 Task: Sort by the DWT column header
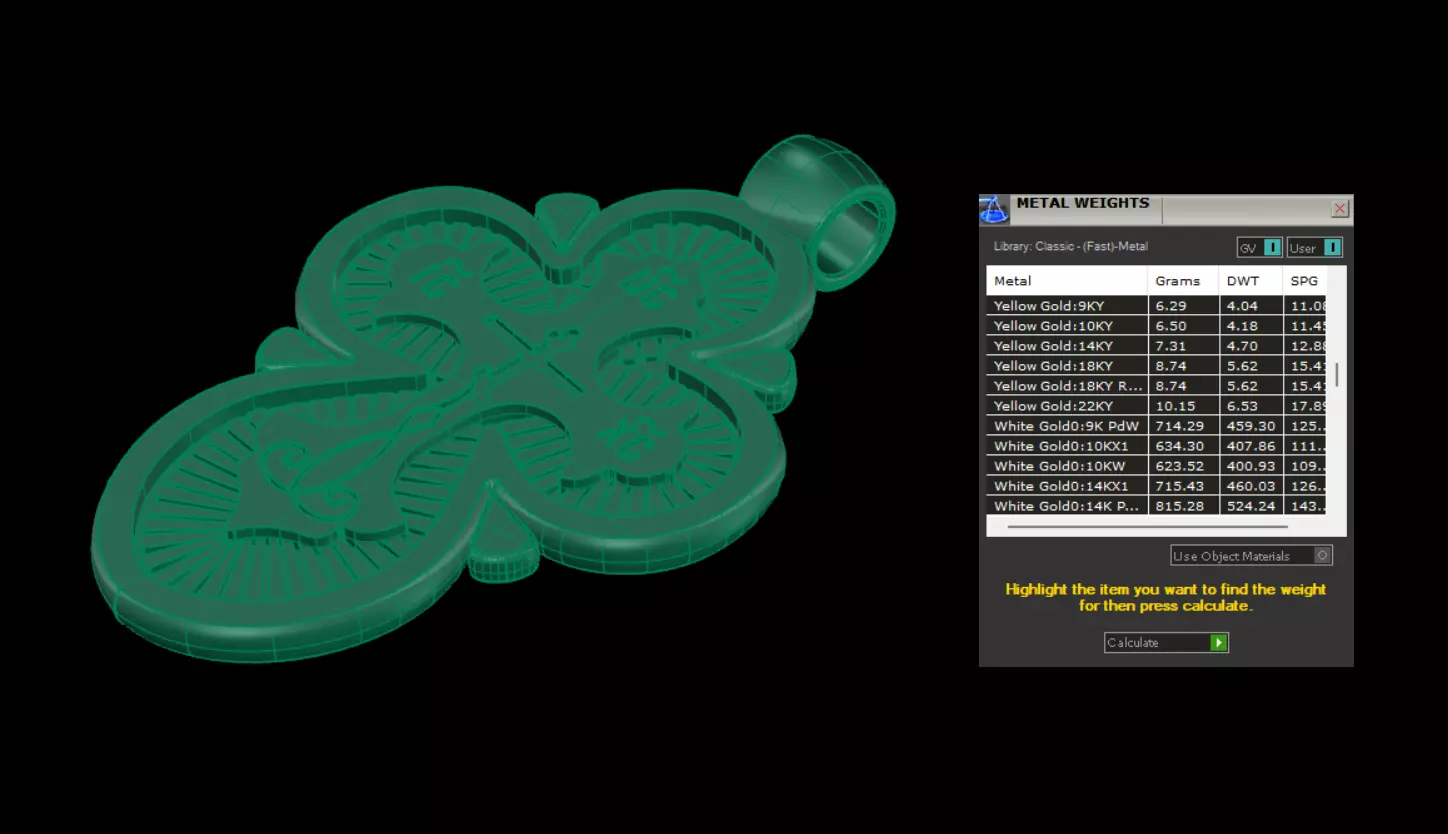click(1251, 281)
